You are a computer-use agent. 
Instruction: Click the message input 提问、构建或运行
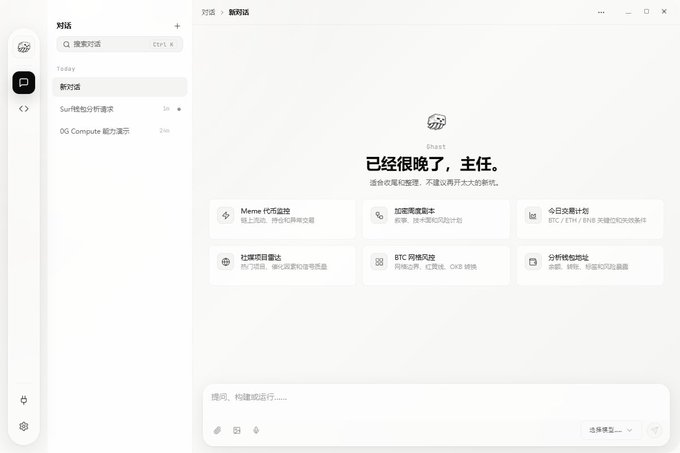[436, 397]
